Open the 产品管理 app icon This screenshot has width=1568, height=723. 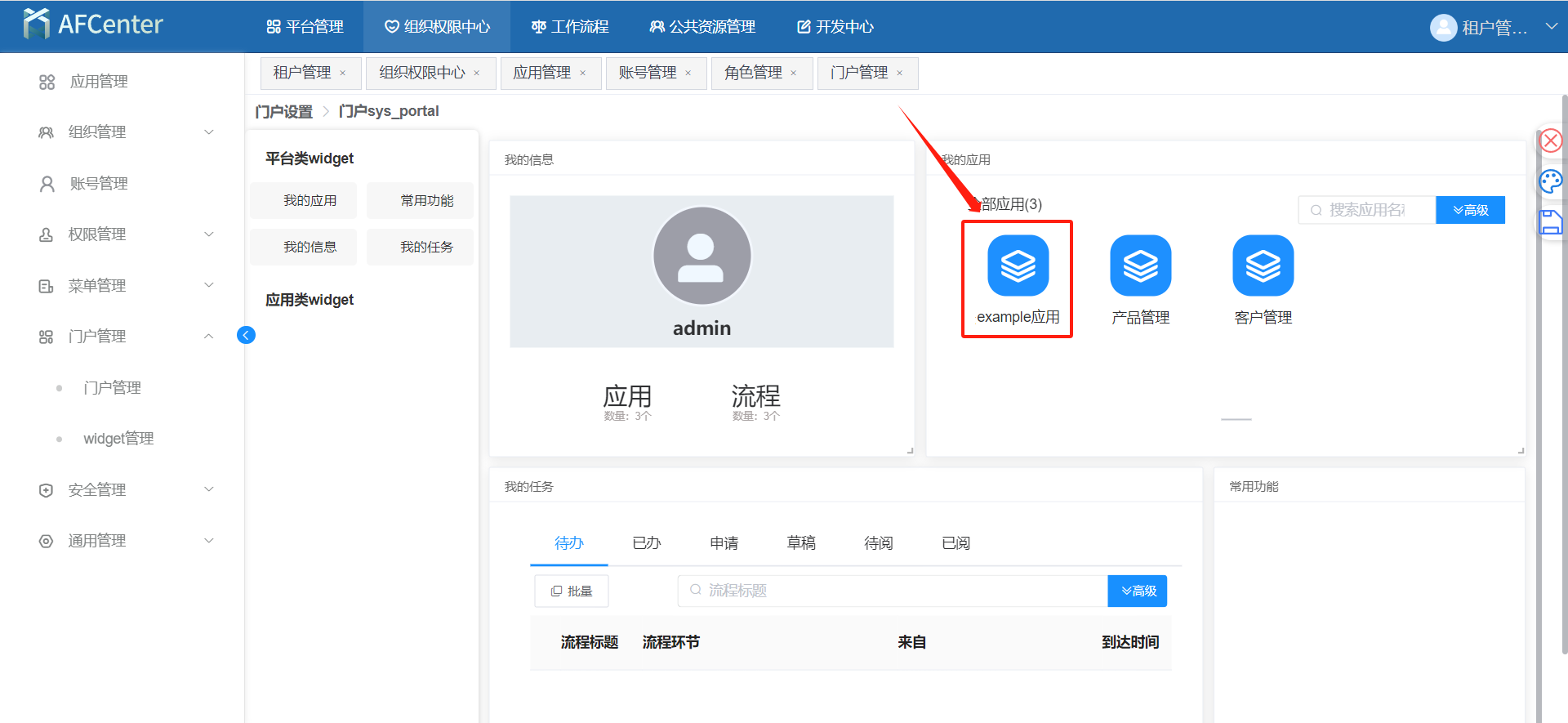click(1140, 266)
